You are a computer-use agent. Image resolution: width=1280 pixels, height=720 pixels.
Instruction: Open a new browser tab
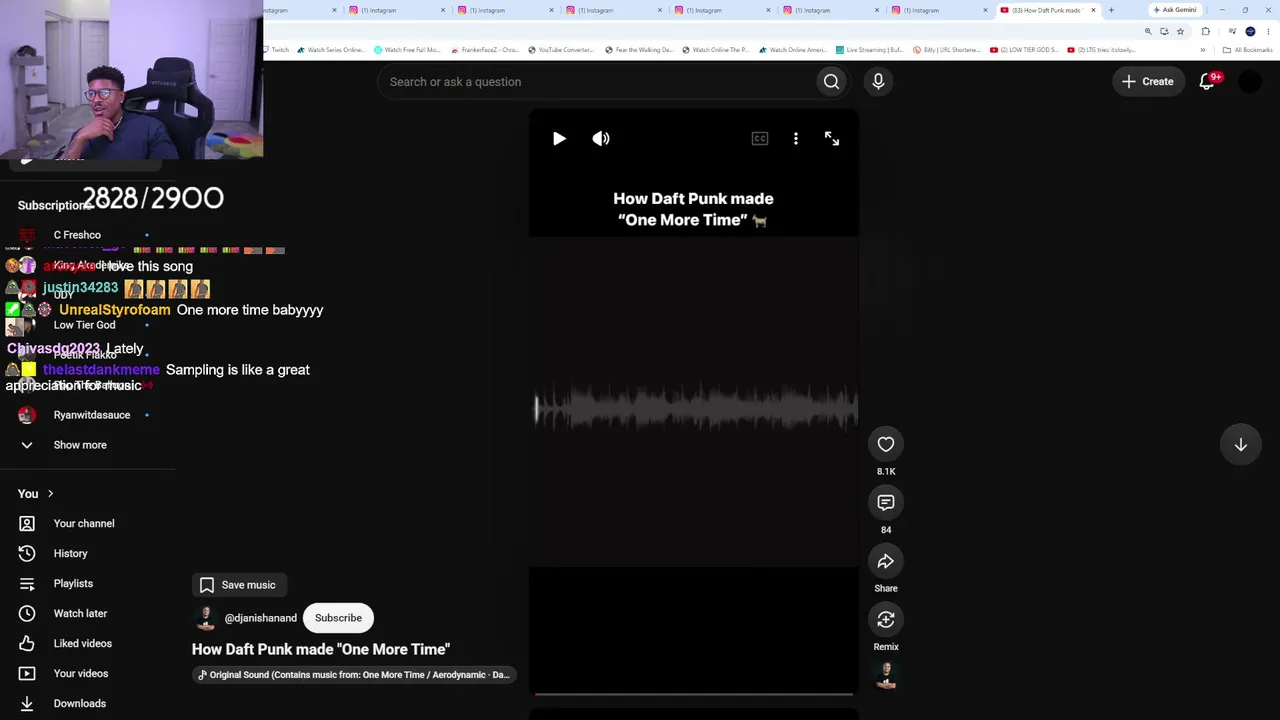tap(1111, 10)
